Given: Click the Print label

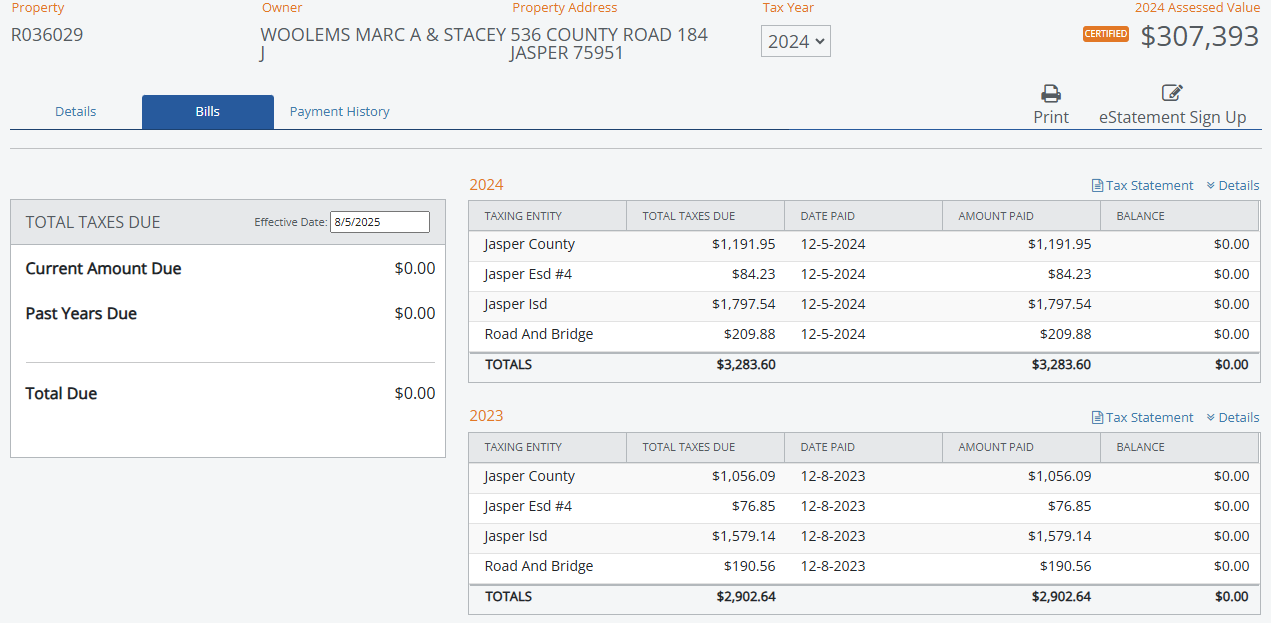Looking at the screenshot, I should 1050,117.
